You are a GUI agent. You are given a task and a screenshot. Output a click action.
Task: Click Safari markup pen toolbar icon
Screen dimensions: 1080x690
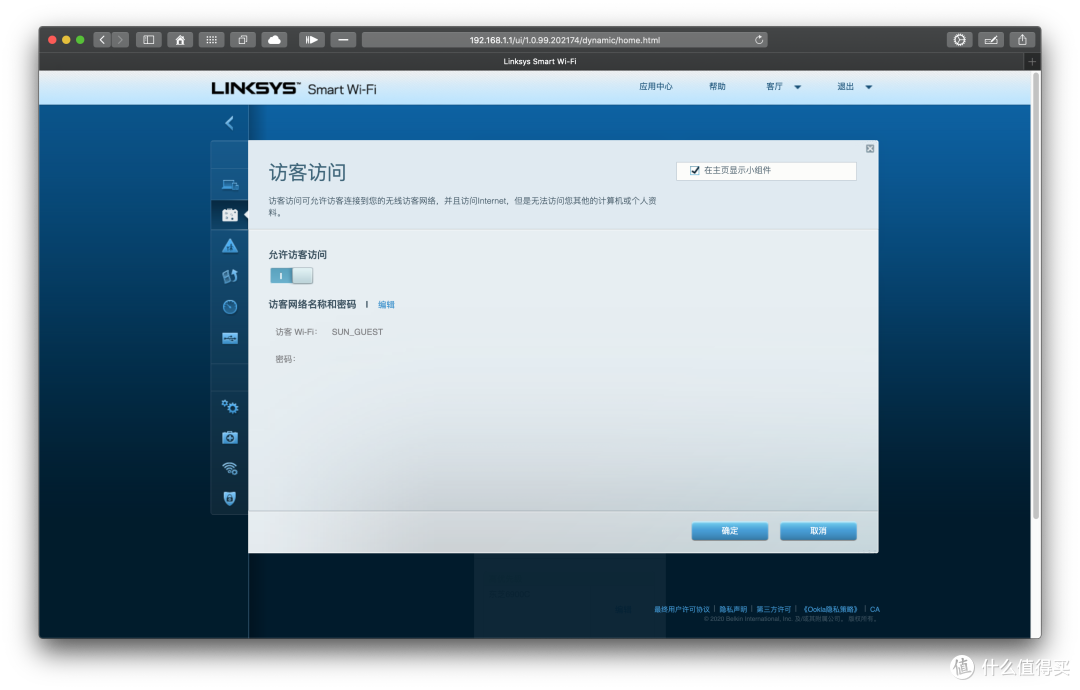[991, 40]
